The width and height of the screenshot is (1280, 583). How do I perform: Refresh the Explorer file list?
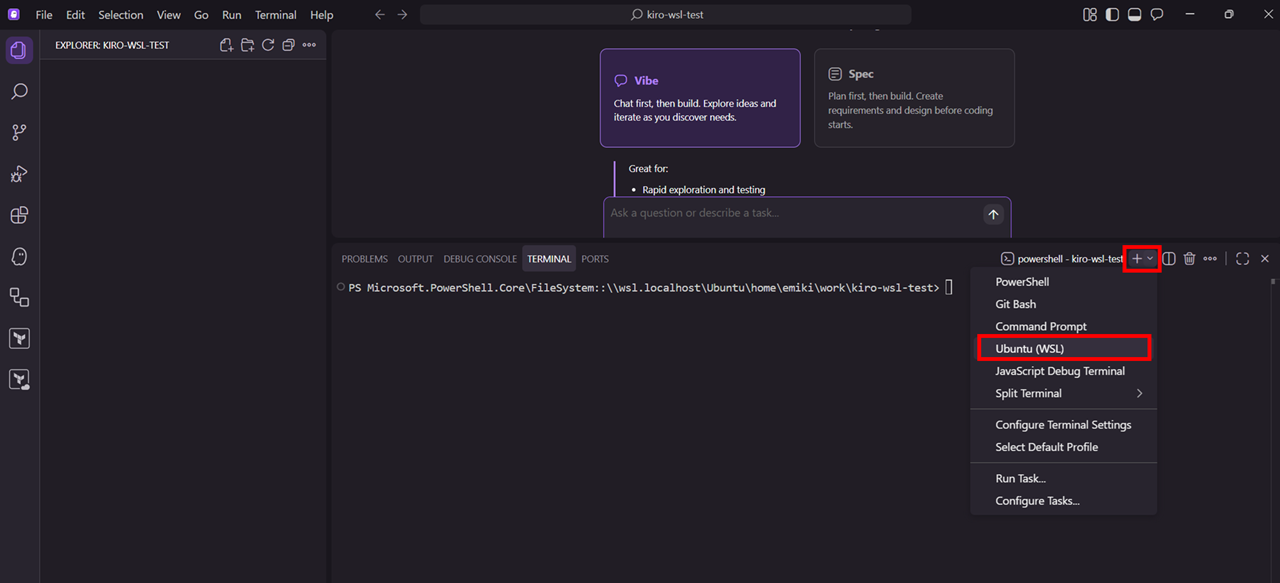click(268, 45)
